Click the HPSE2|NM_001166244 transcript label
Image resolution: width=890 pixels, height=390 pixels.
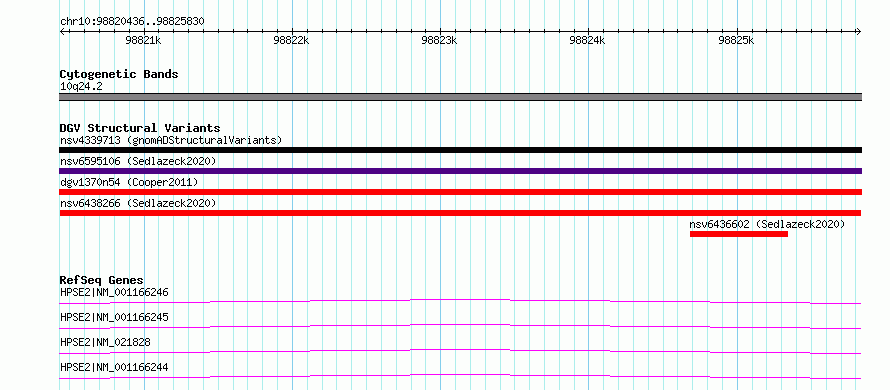114,368
